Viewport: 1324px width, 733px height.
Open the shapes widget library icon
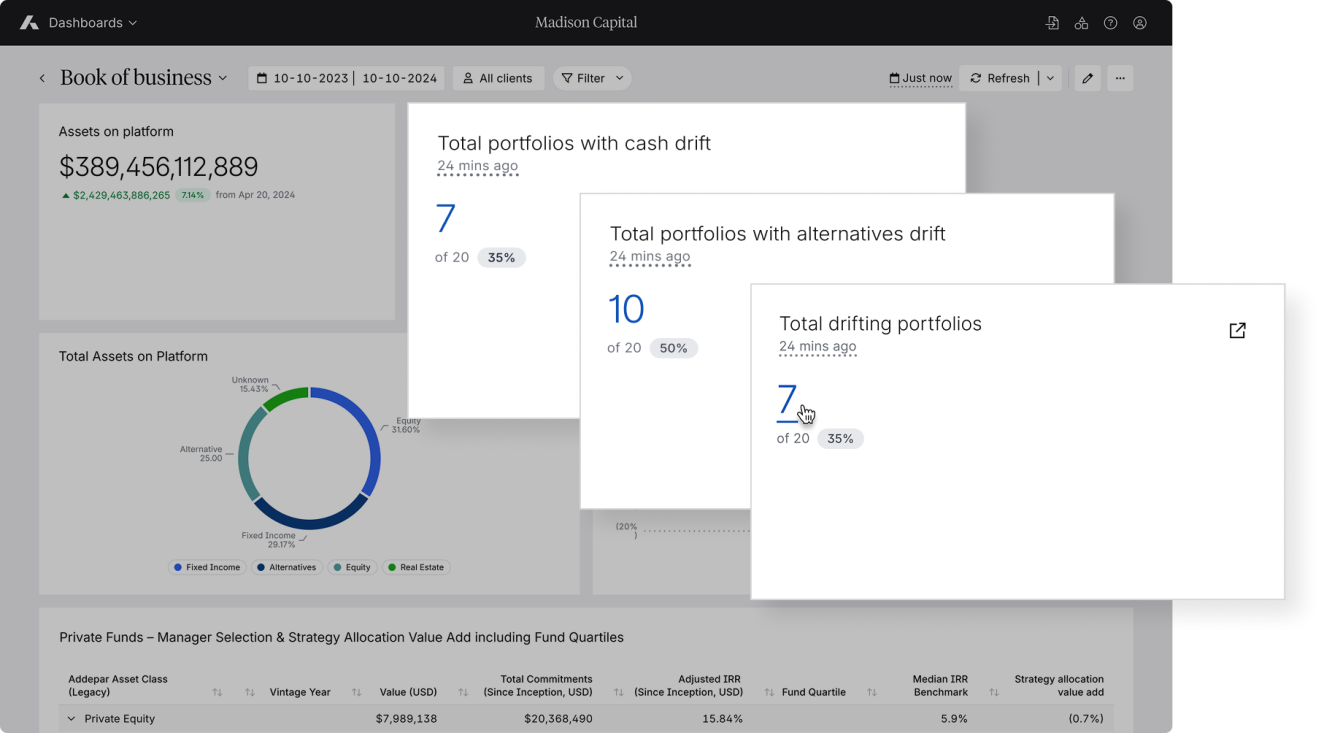coord(1081,23)
